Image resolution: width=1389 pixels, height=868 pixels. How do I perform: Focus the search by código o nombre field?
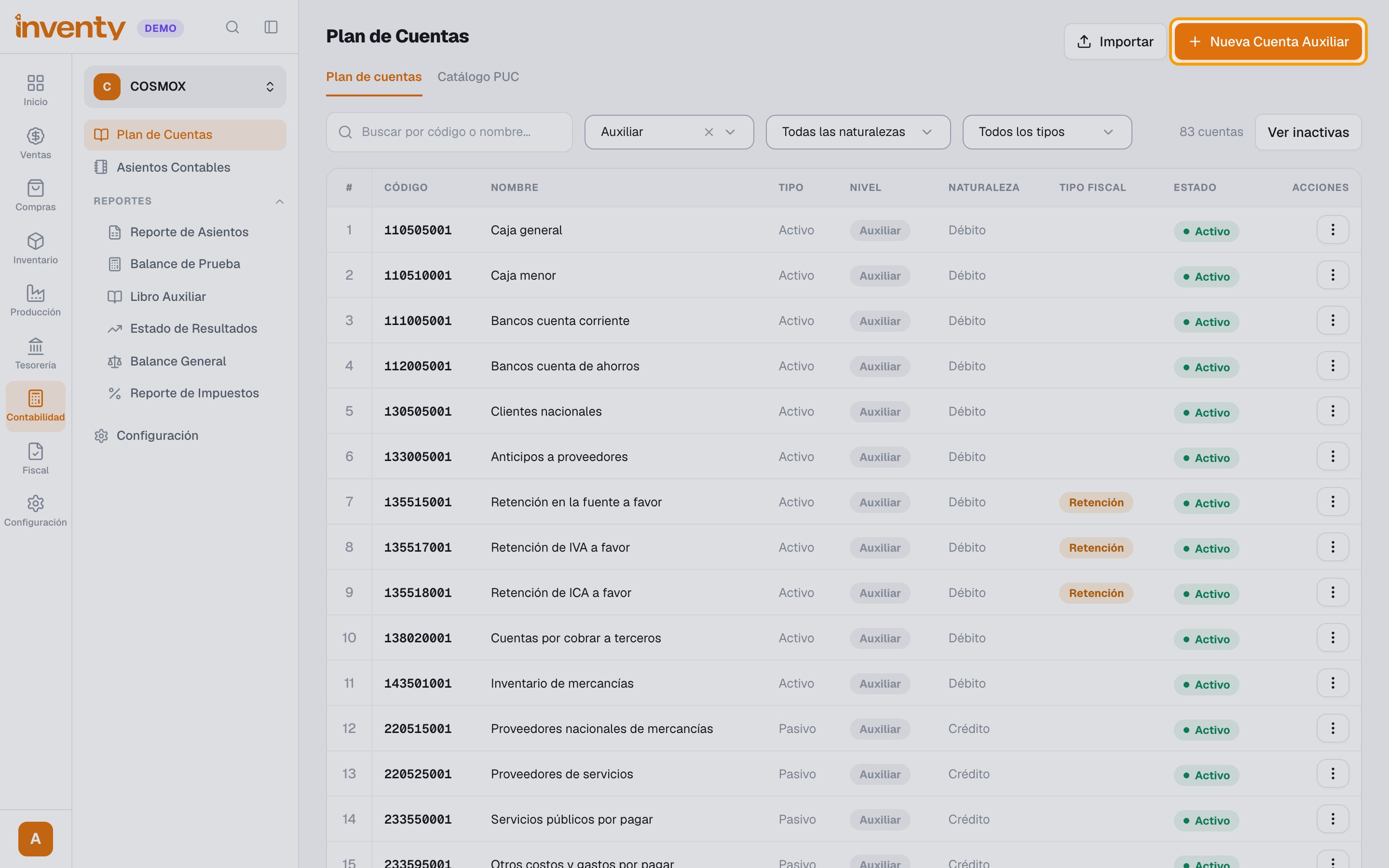449,132
